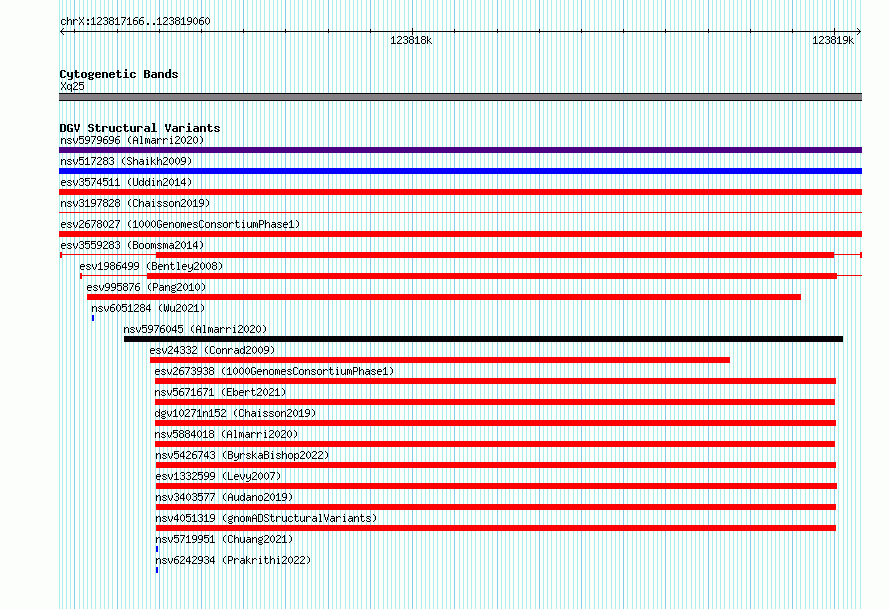Image resolution: width=890 pixels, height=609 pixels.
Task: Open nsv6051284 (Wu2021) label
Action: [x=148, y=308]
